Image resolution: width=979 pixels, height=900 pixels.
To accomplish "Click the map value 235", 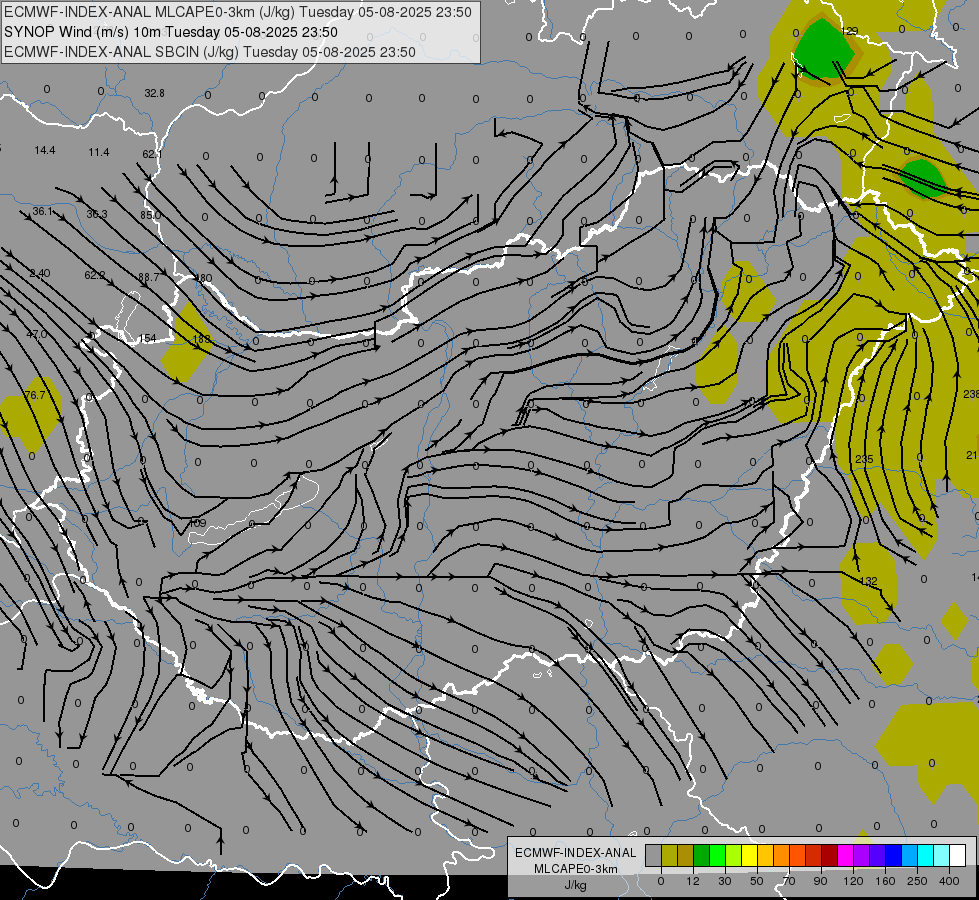I will click(864, 459).
